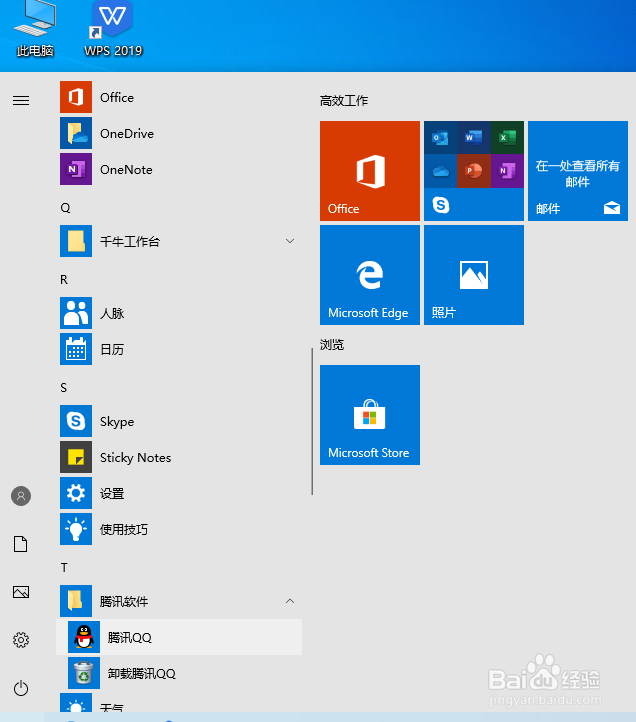Click the 浏览 group heading
This screenshot has height=722, width=636.
pos(332,344)
